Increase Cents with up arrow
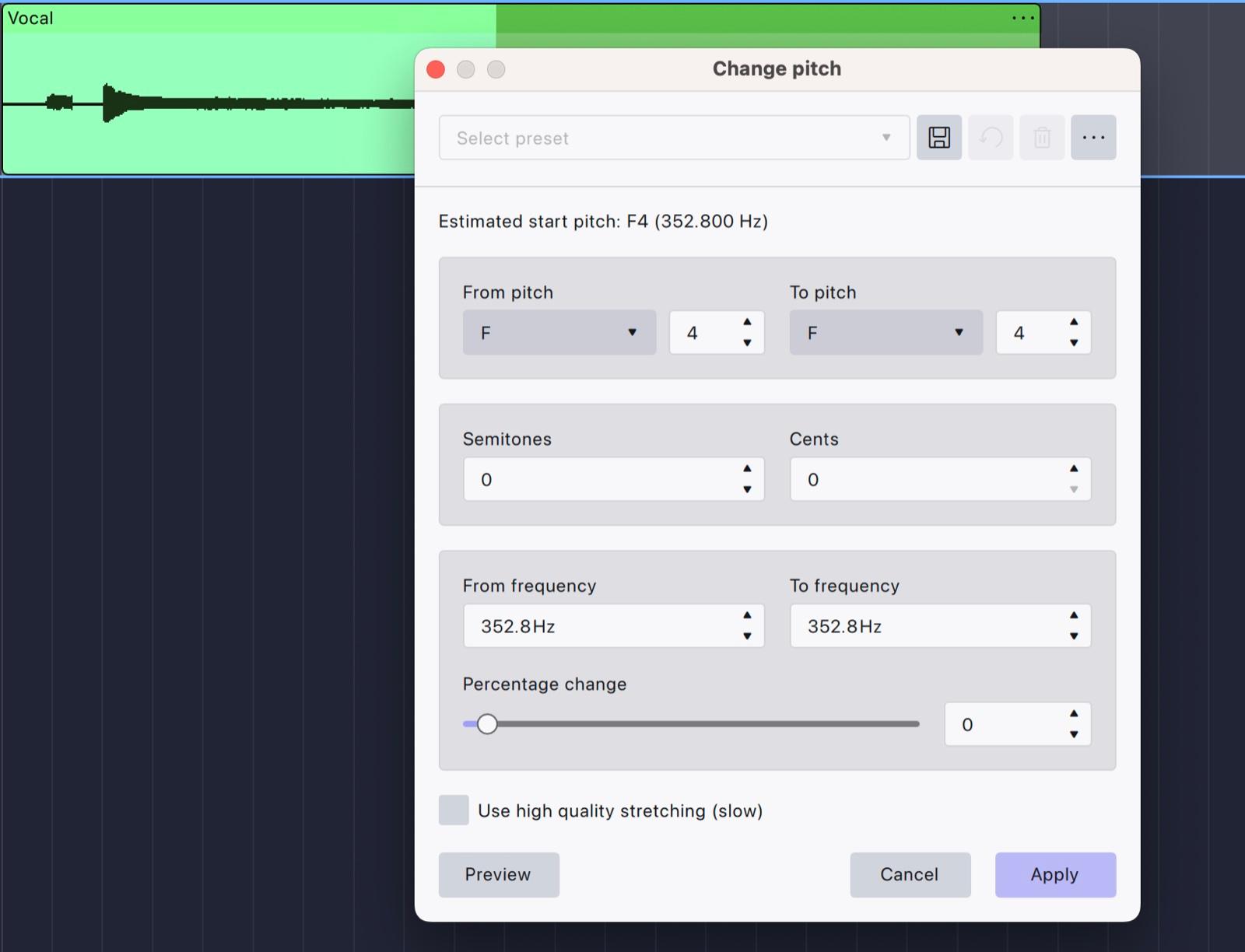The image size is (1245, 952). point(1074,469)
